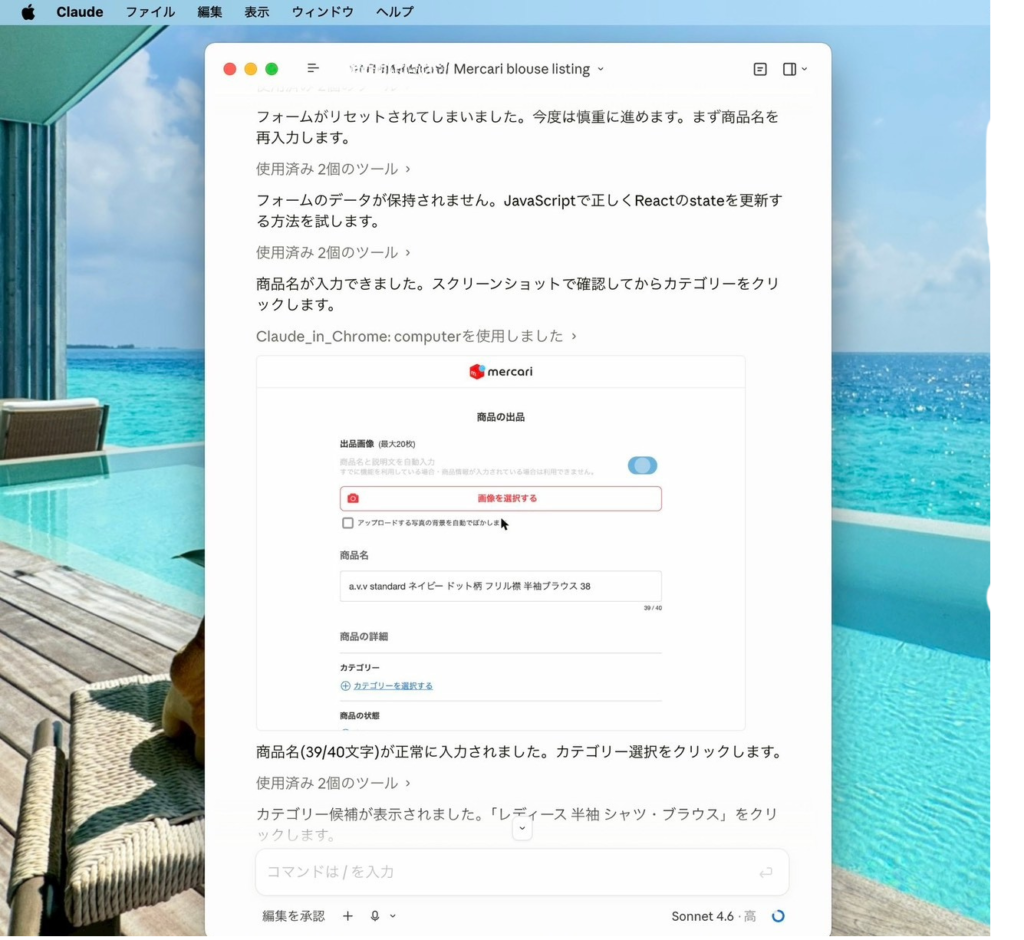
Task: Open the embedded Mercari screenshot thumbnail
Action: 500,543
